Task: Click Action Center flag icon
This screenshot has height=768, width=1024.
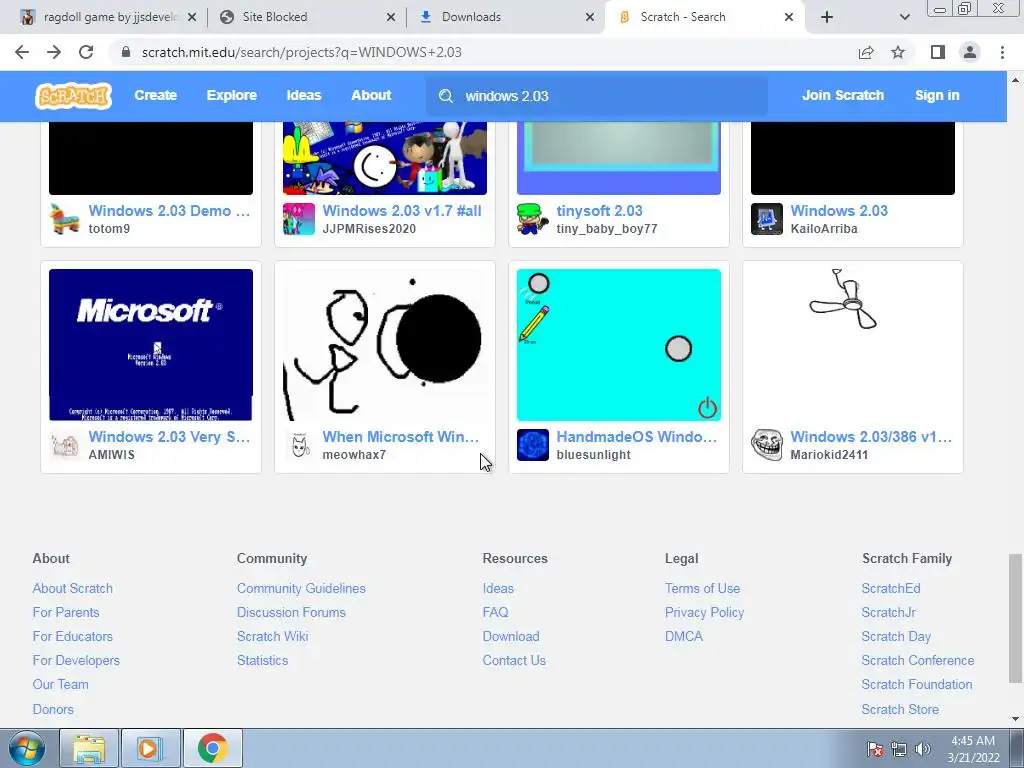Action: (875, 749)
